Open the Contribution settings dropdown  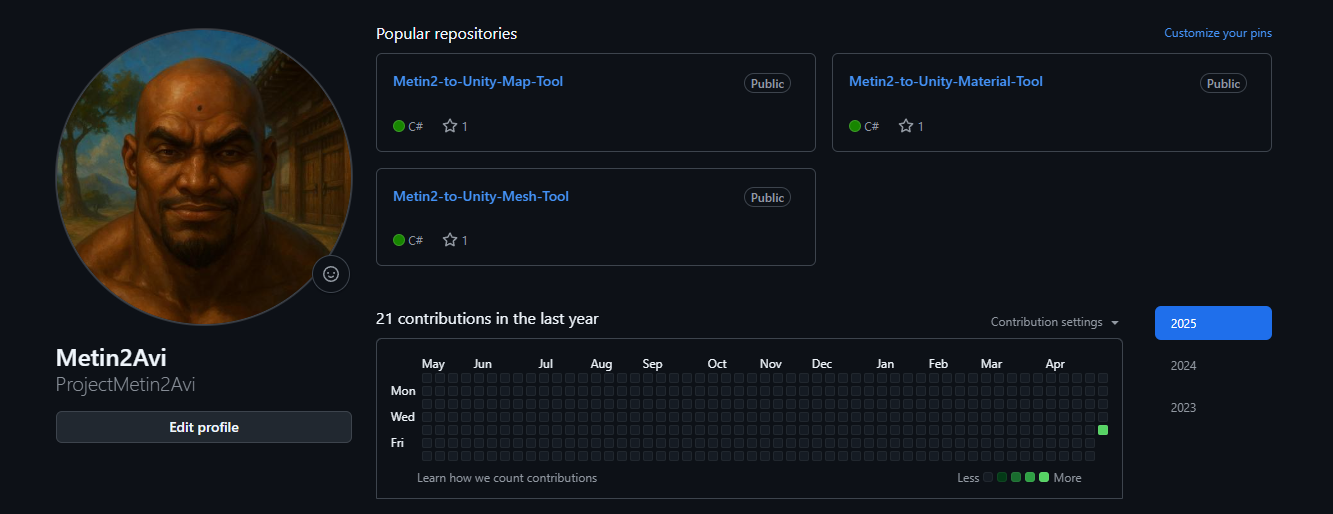(x=1055, y=322)
